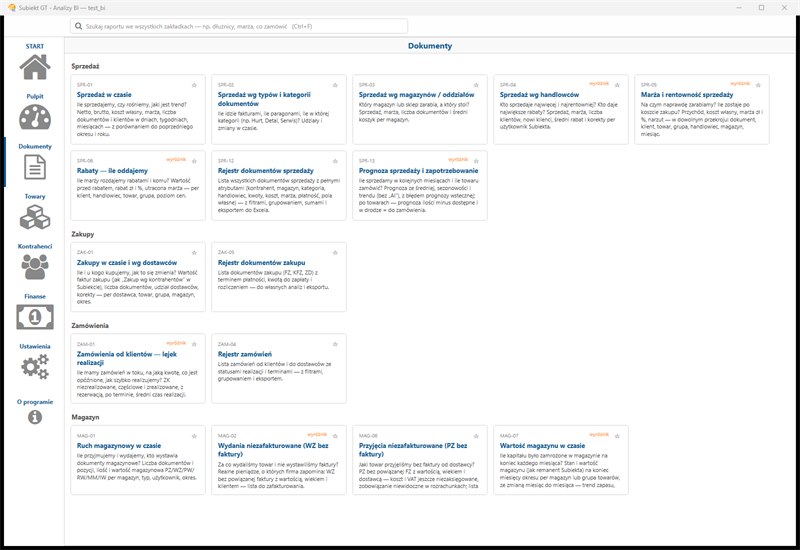Star the Ruch magazynowy w czasie report

[194, 436]
